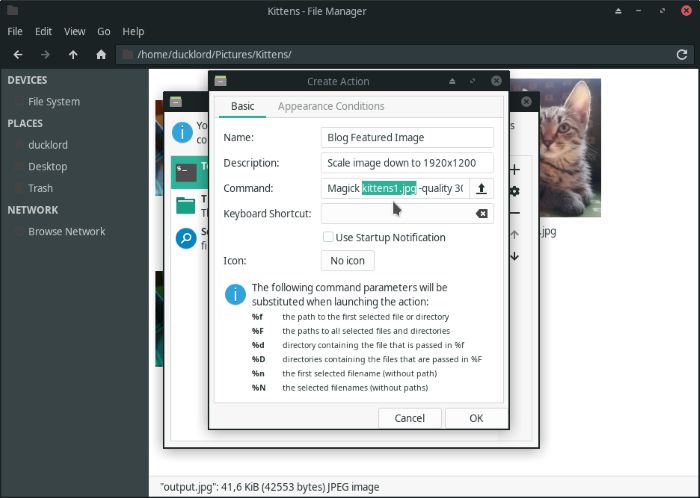Enable Use Startup Notification checkbox
700x498 pixels.
tap(328, 237)
